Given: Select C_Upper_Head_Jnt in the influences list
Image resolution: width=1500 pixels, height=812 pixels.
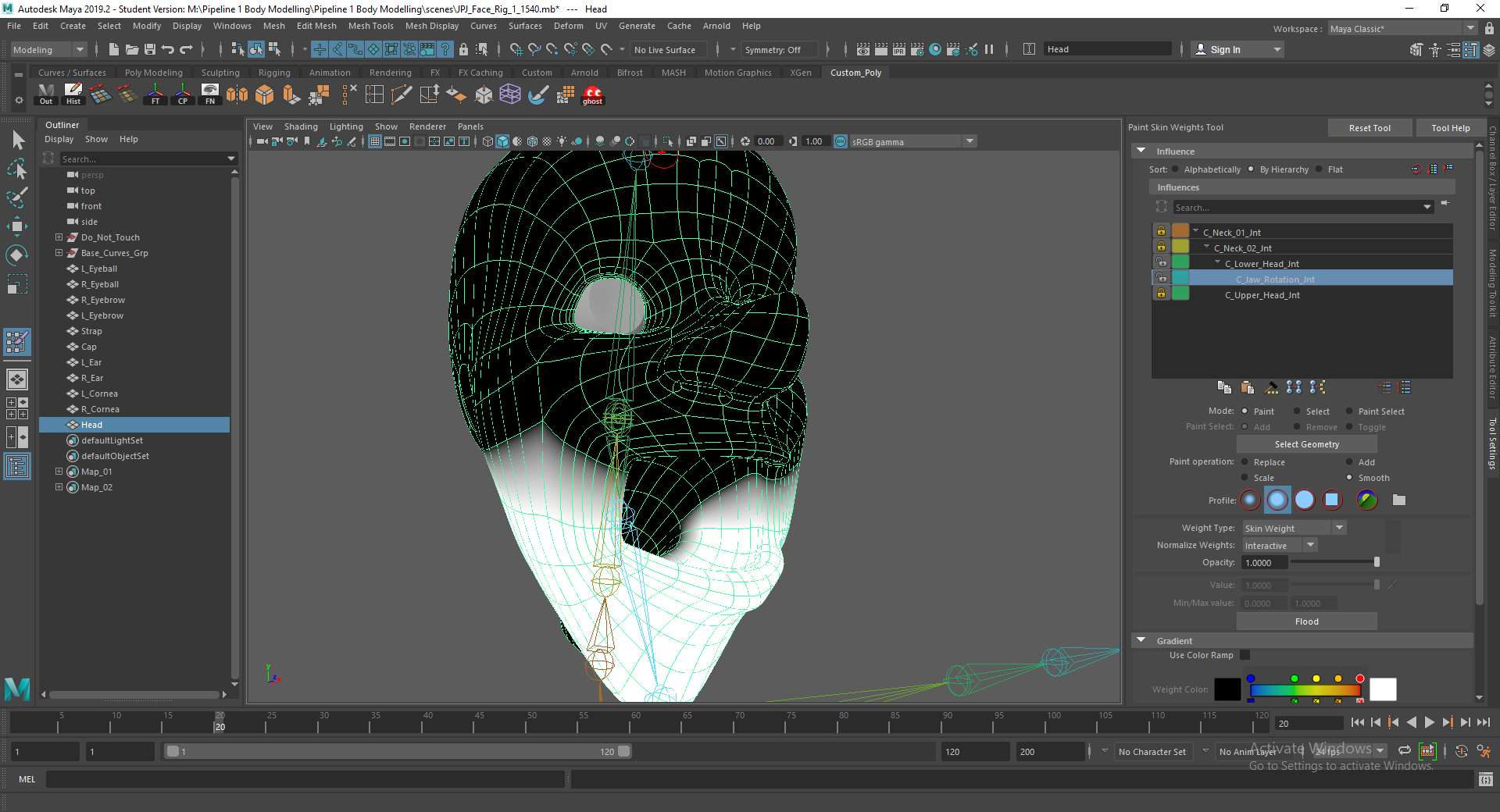Looking at the screenshot, I should 1262,295.
